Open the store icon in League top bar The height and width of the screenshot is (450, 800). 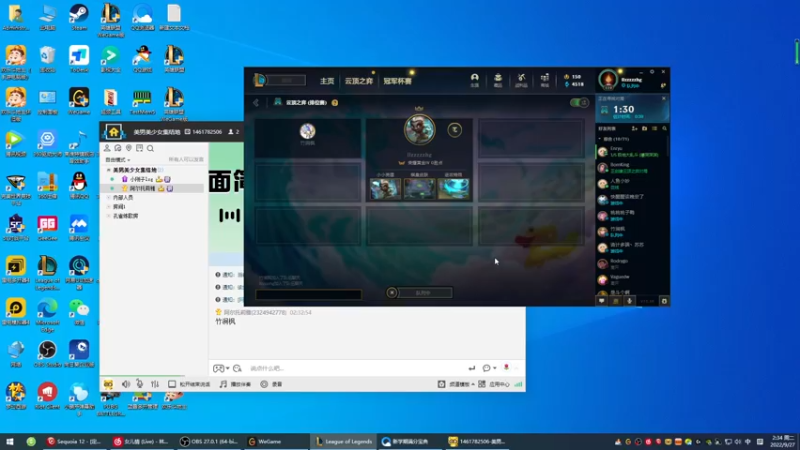544,79
